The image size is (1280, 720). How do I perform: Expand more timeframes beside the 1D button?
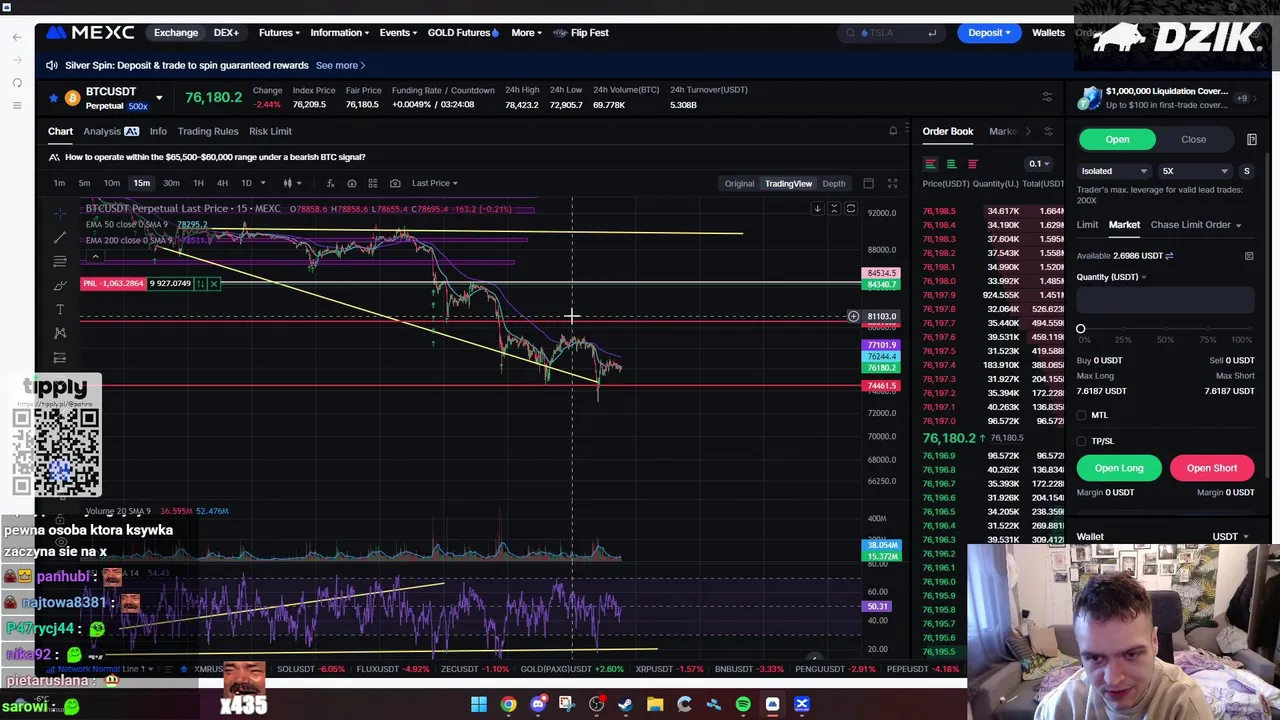[263, 183]
